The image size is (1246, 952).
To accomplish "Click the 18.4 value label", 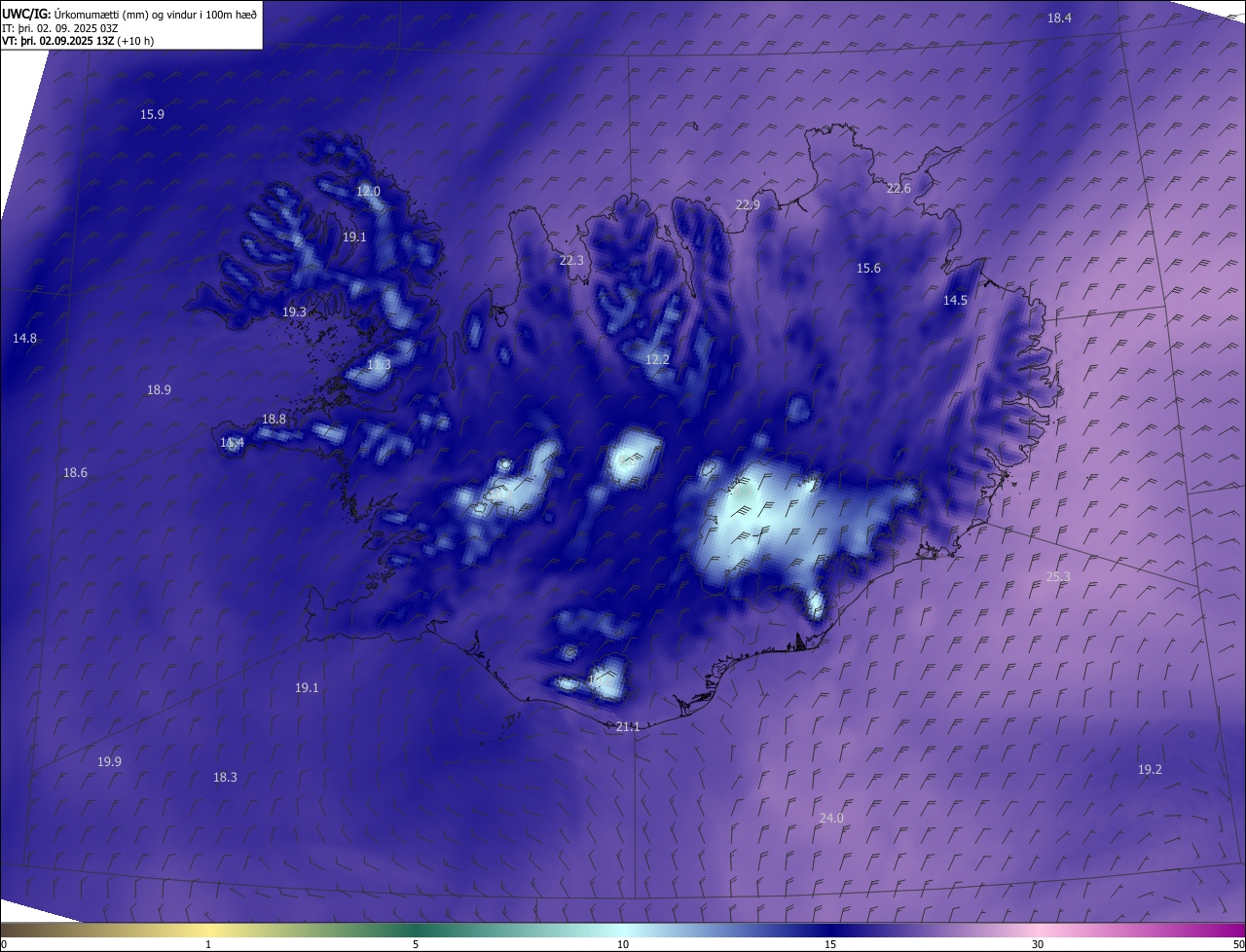I will [x=1059, y=18].
